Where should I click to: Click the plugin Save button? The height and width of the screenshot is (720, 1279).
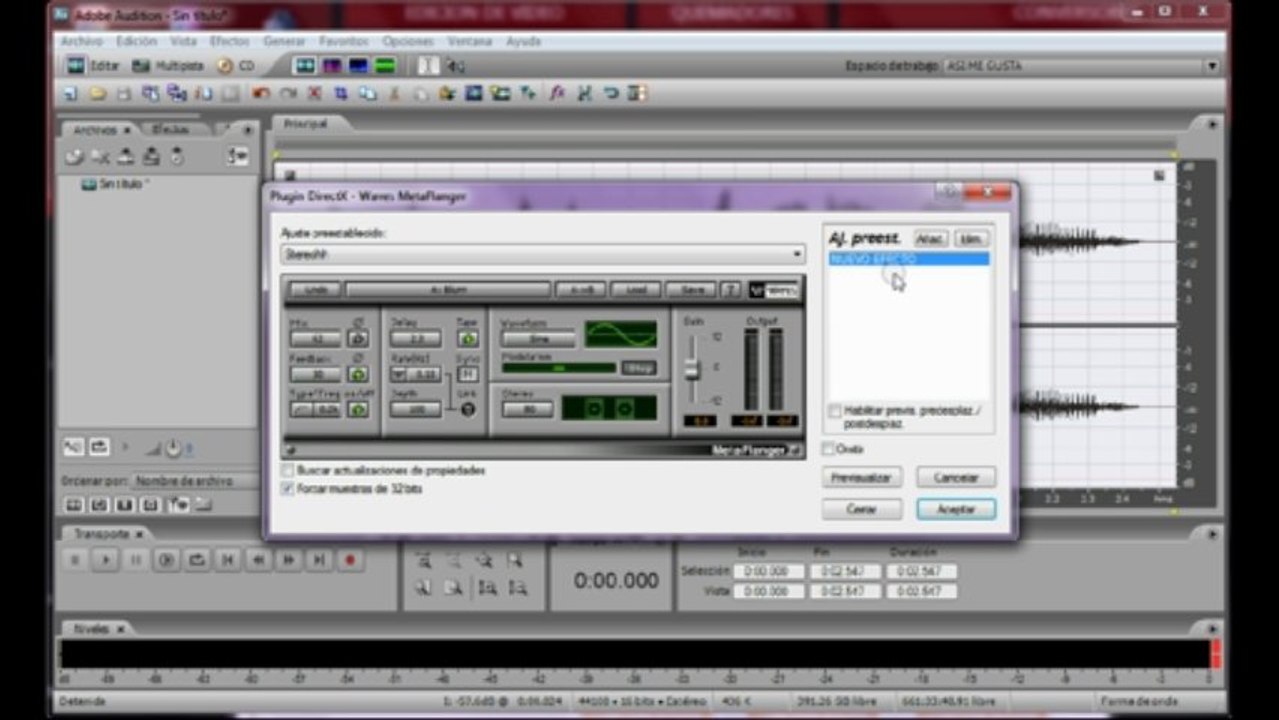(691, 289)
